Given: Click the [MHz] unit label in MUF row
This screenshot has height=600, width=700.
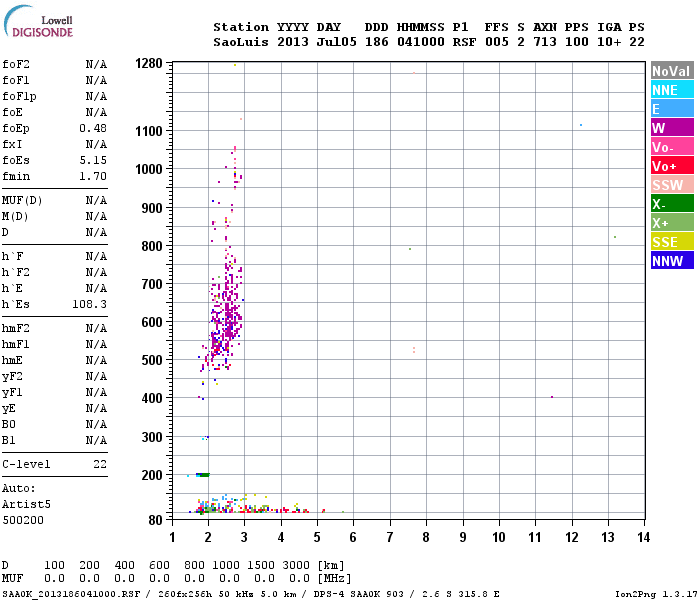Looking at the screenshot, I should point(334,579).
